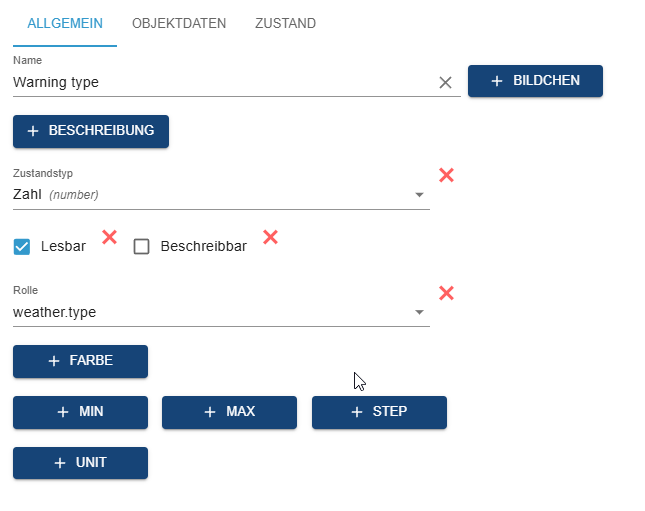Add a step value with Step button
This screenshot has width=645, height=511.
pyautogui.click(x=379, y=412)
